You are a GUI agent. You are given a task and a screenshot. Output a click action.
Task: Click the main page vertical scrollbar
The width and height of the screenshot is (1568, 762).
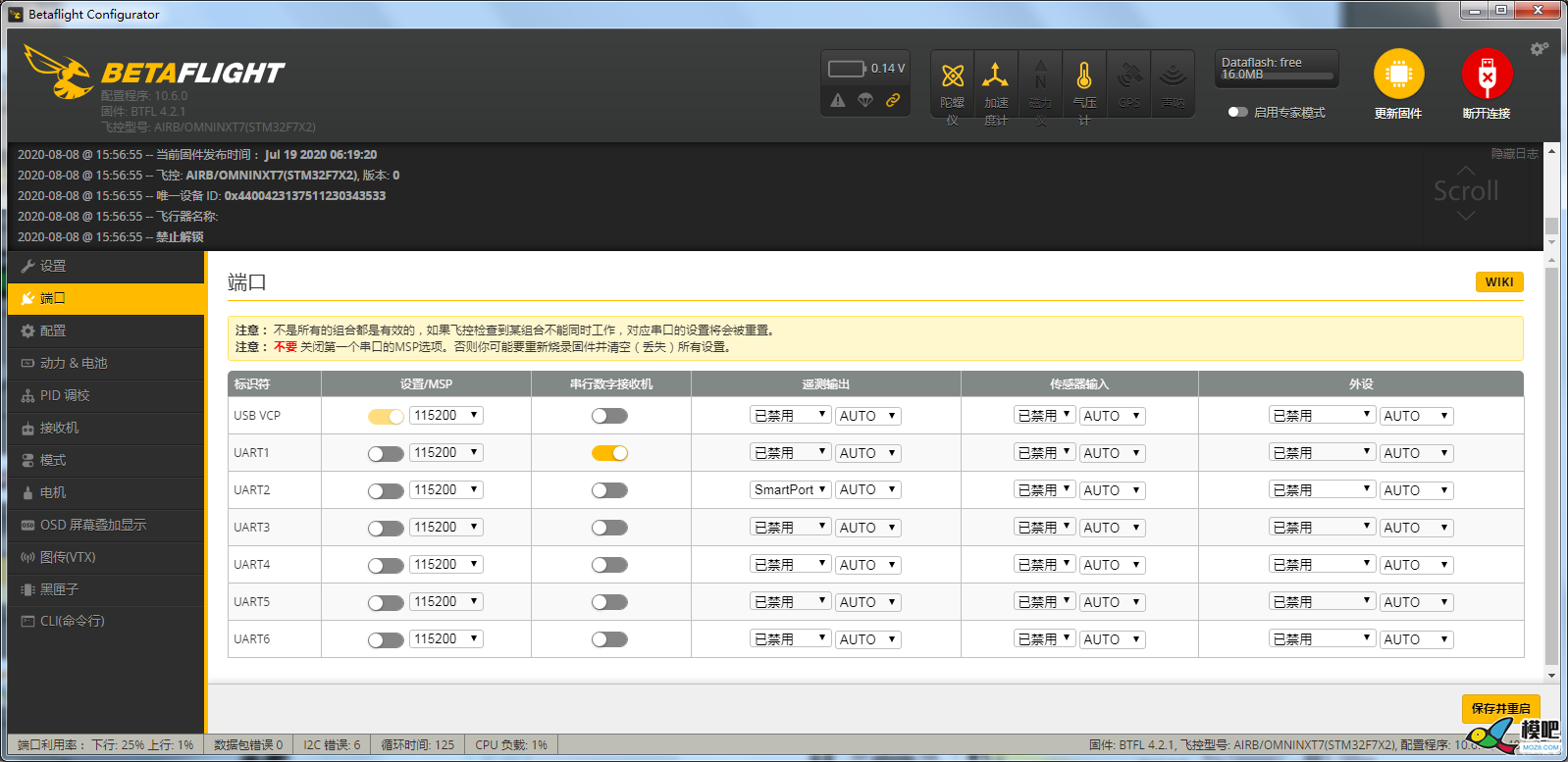point(1551,466)
